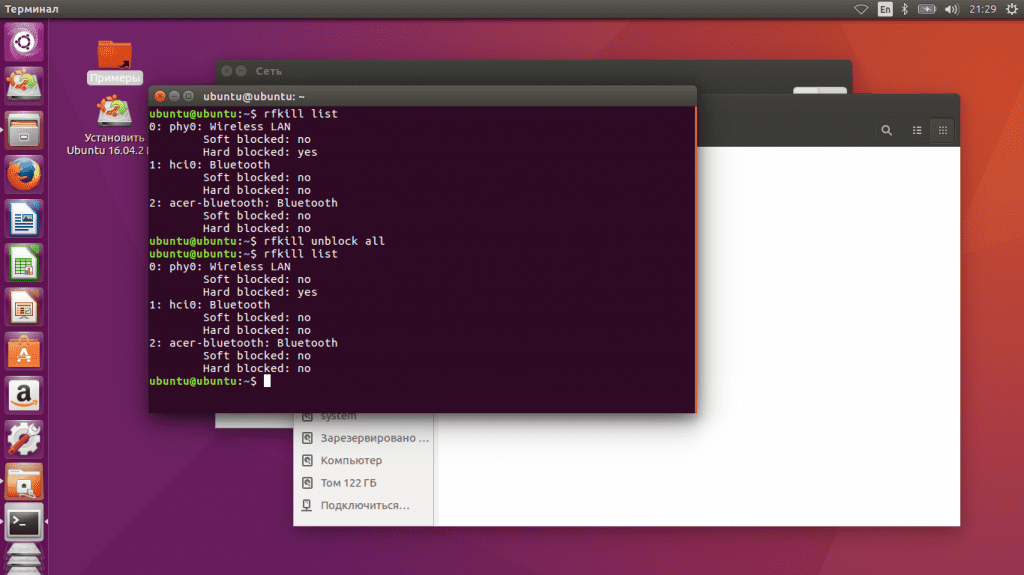Click the Terminal icon in the launcher

pyautogui.click(x=24, y=521)
